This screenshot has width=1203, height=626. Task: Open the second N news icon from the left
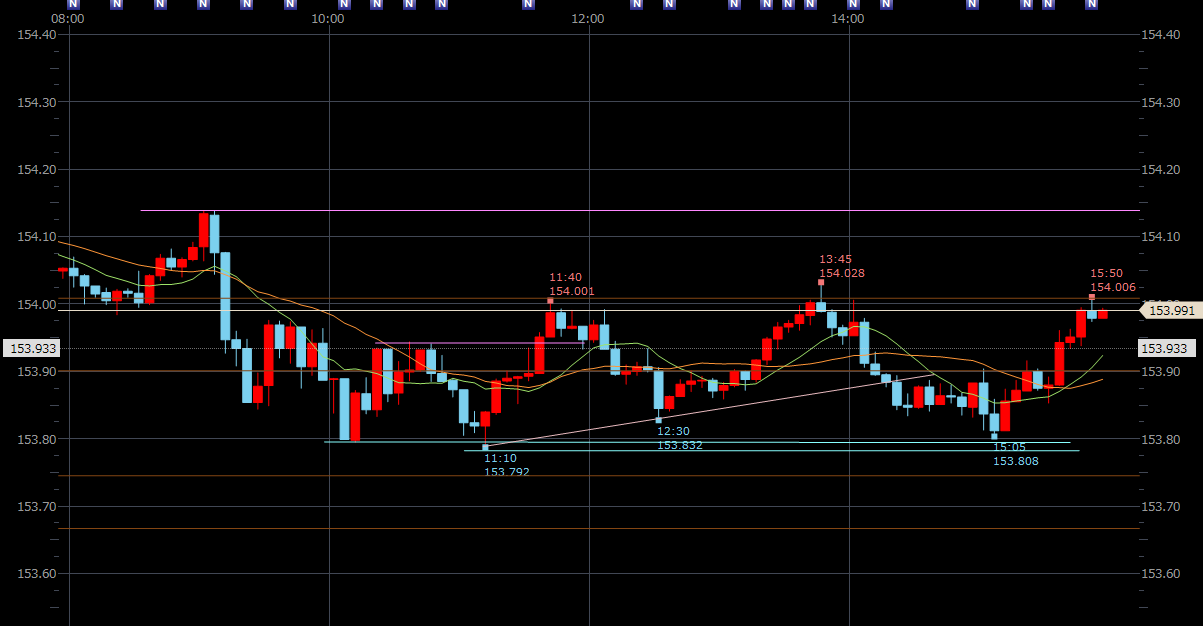coord(116,4)
